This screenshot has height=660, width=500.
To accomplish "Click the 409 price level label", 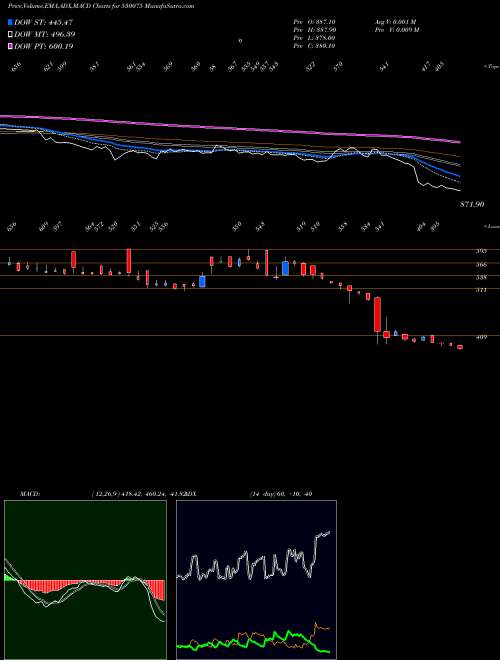I will point(481,337).
